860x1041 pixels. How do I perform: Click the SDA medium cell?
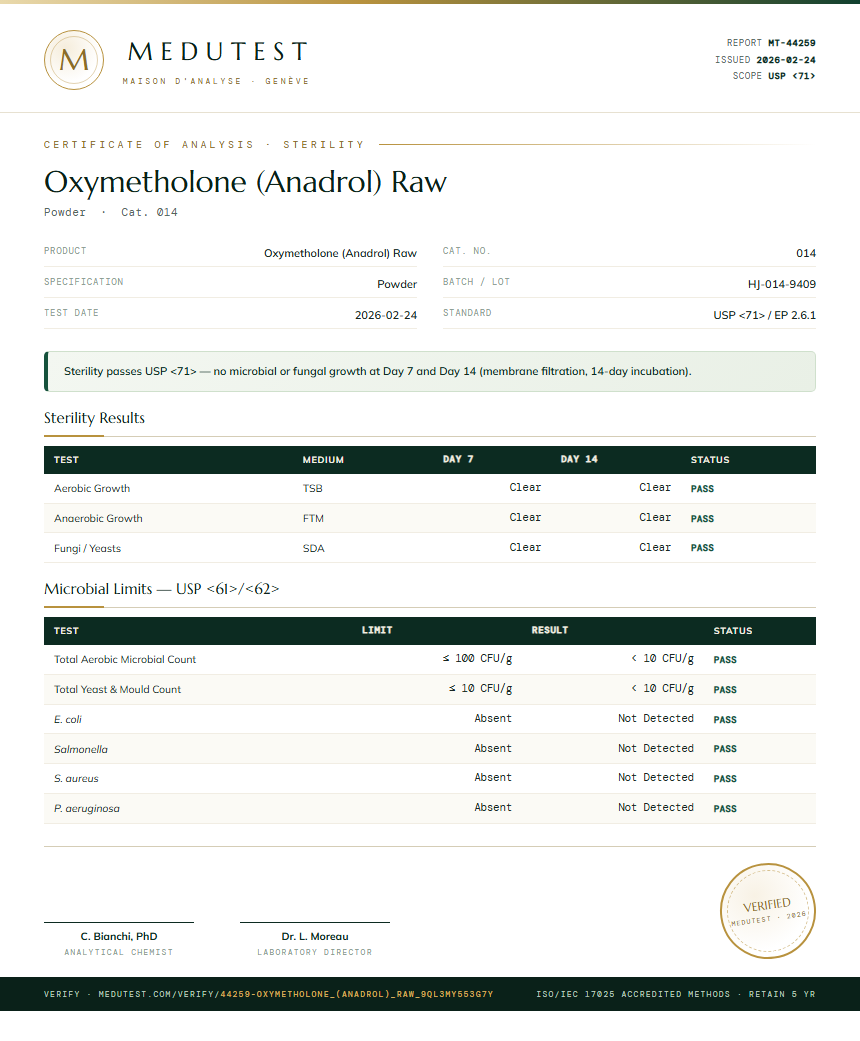313,548
